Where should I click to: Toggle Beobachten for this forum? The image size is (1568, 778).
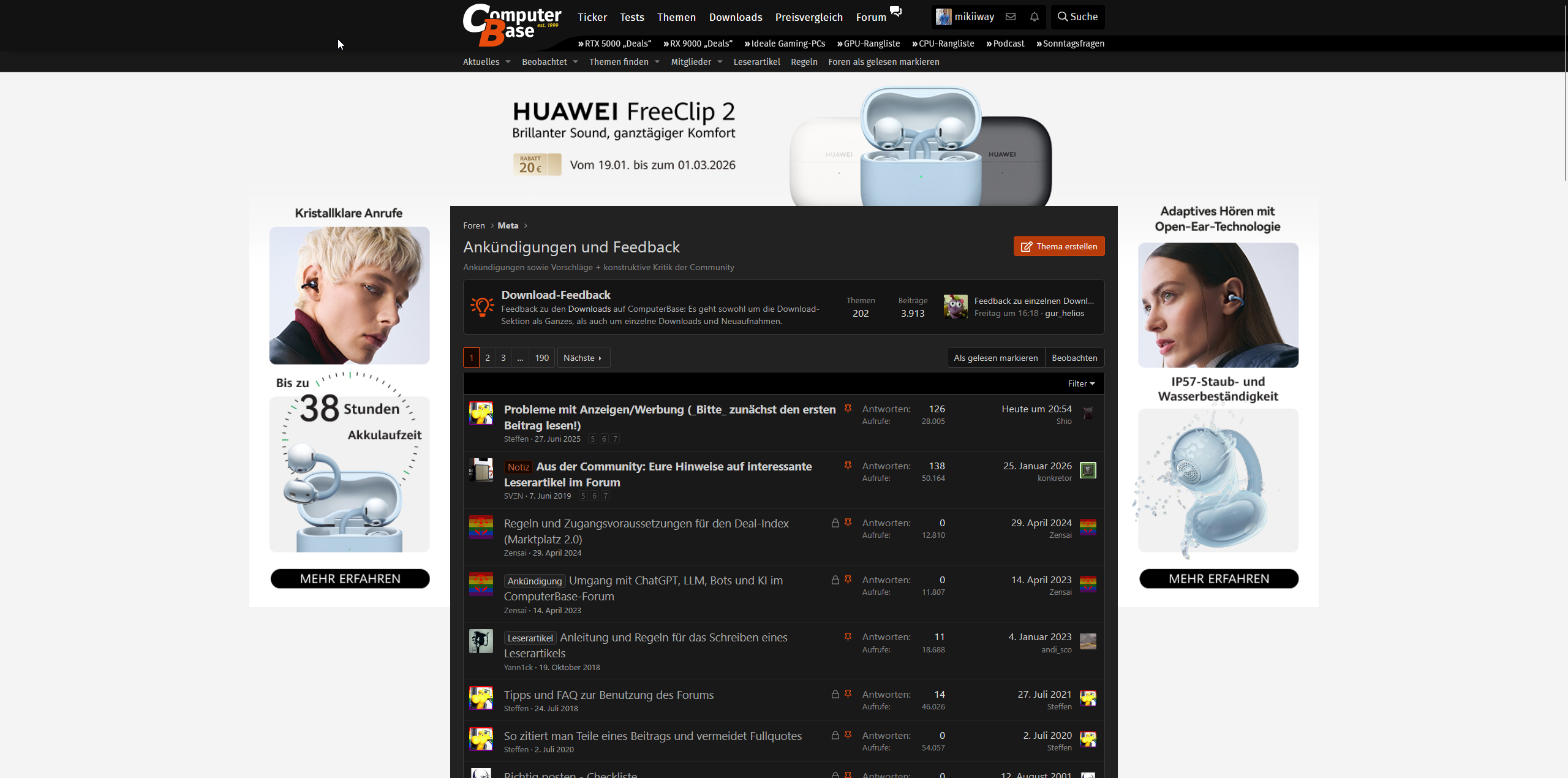pyautogui.click(x=1074, y=358)
